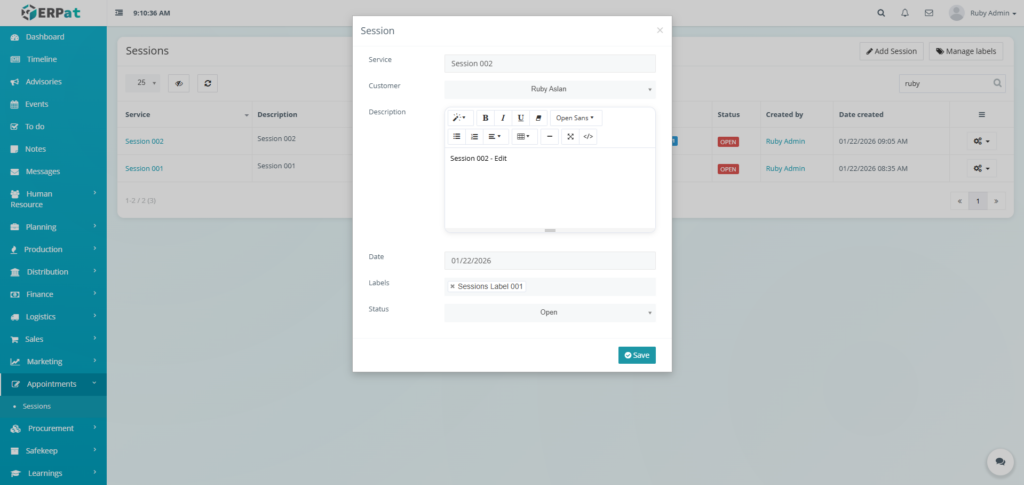Viewport: 1024px width, 485px height.
Task: Toggle the sidebar hamburger menu icon
Action: tap(119, 13)
